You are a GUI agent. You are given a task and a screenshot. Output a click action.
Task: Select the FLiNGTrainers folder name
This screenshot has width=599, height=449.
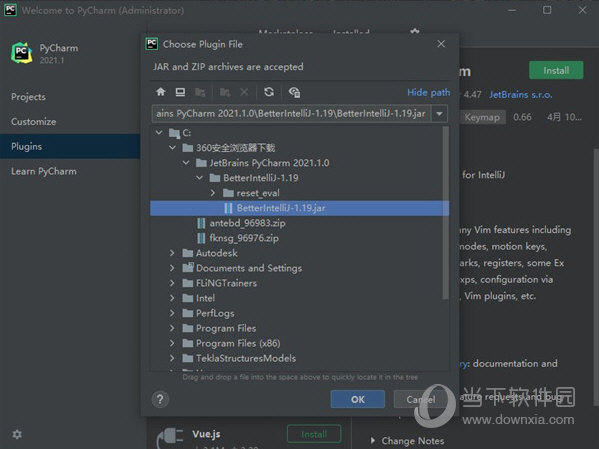click(226, 283)
